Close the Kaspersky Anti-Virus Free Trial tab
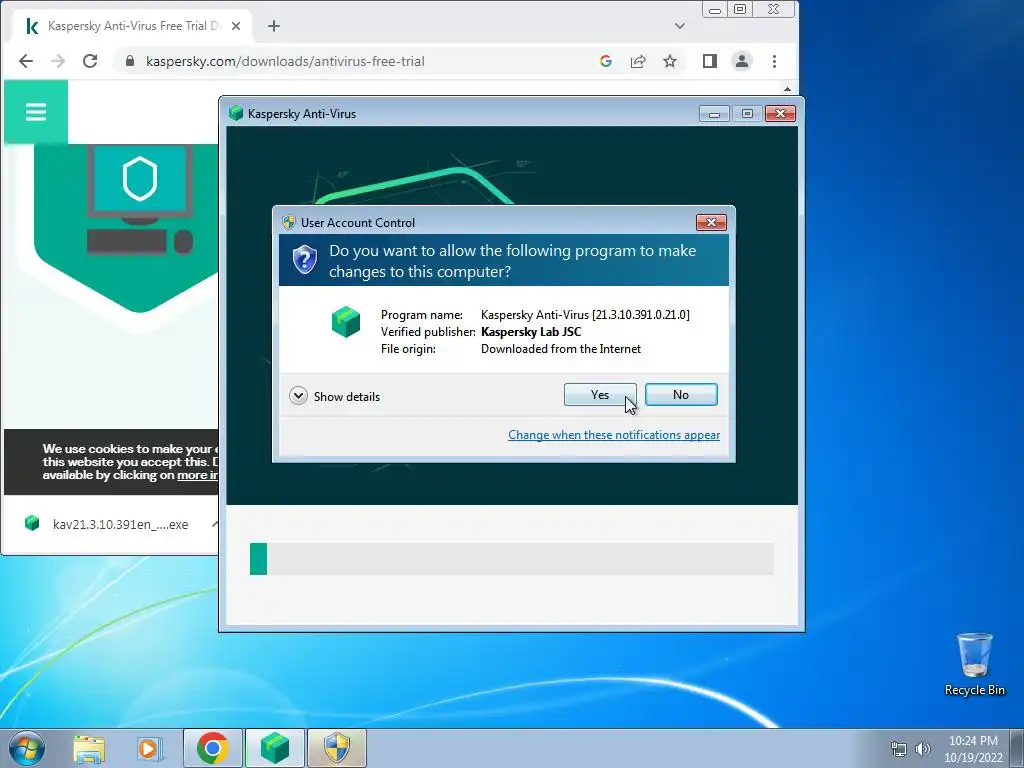 click(236, 26)
